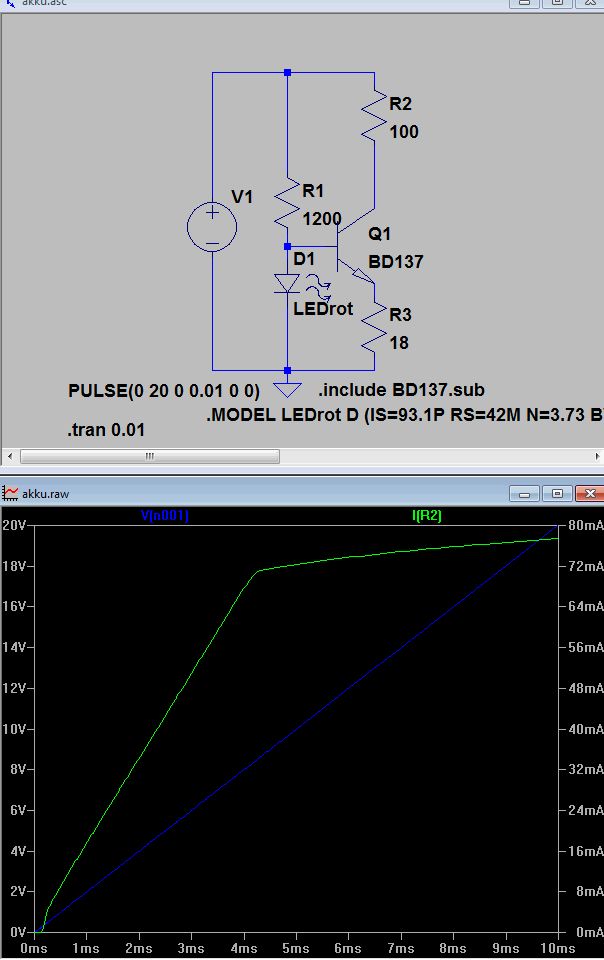Close the akku.raw waveform window
The image size is (604, 960).
click(x=589, y=493)
